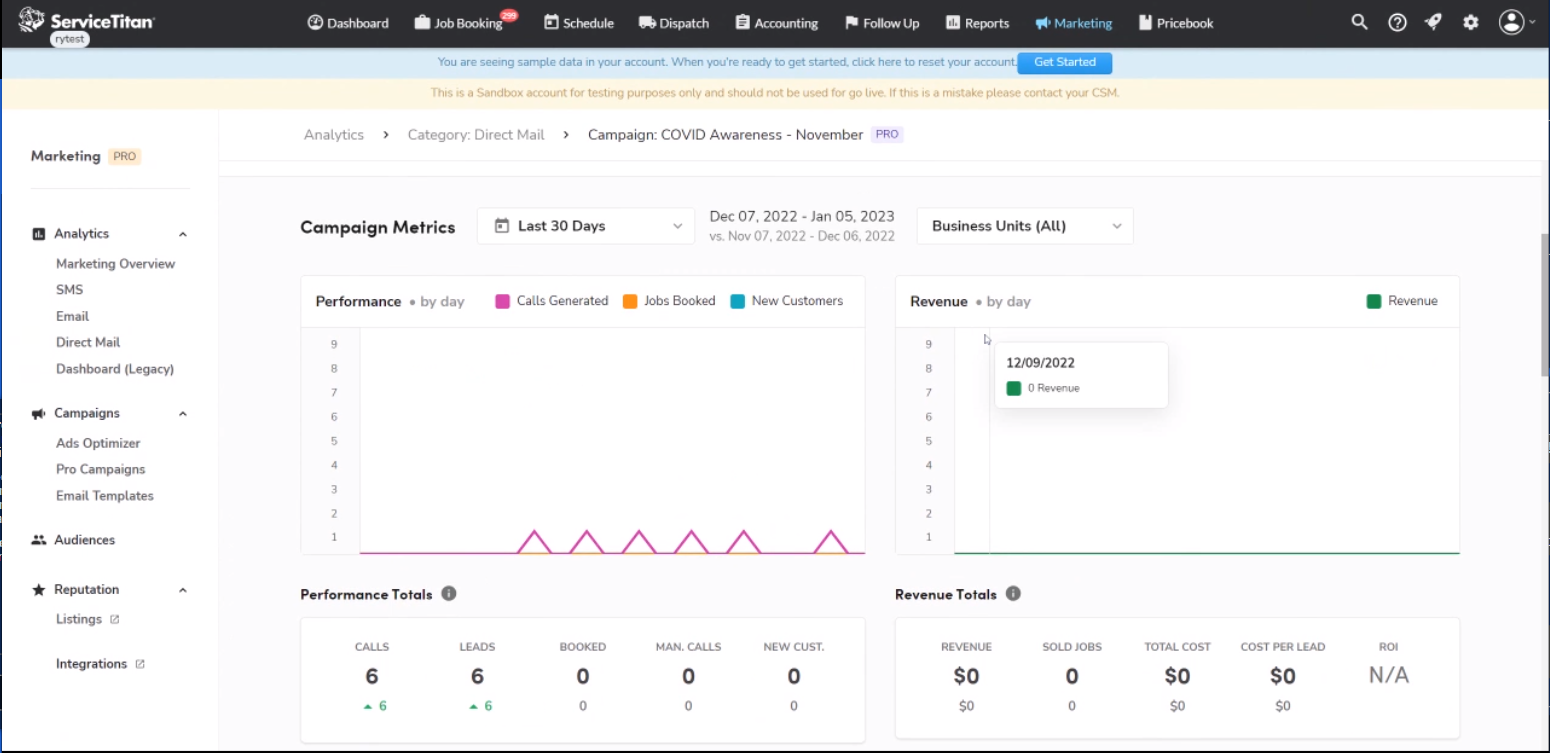1550x753 pixels.
Task: Open Dispatch in top navigation
Action: click(x=674, y=23)
